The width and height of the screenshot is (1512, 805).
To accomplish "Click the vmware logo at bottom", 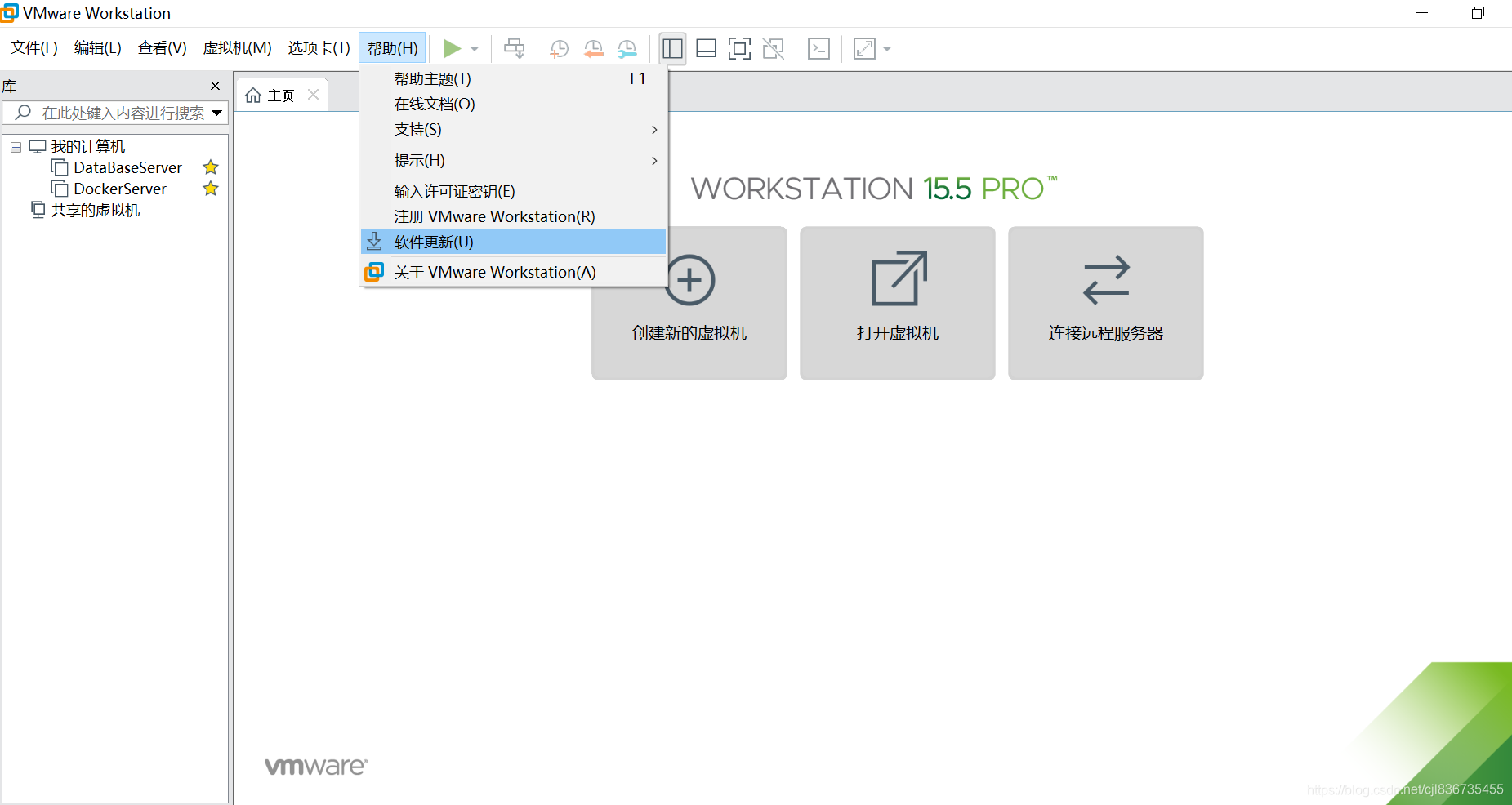I will click(x=316, y=766).
